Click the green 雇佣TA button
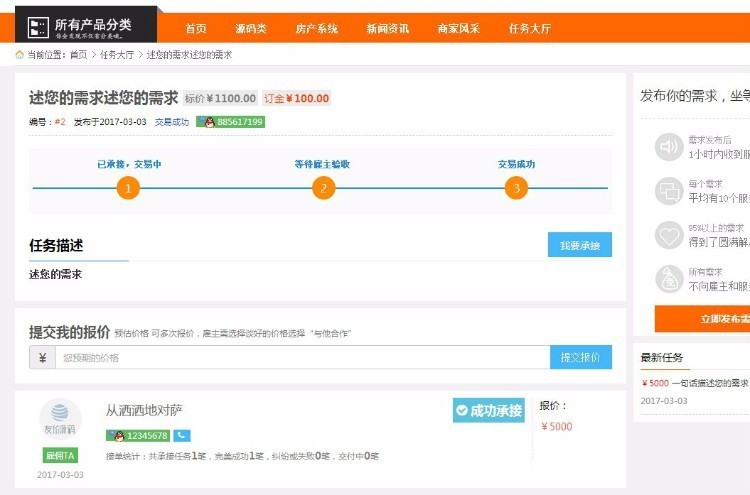The image size is (750, 495). 60,455
